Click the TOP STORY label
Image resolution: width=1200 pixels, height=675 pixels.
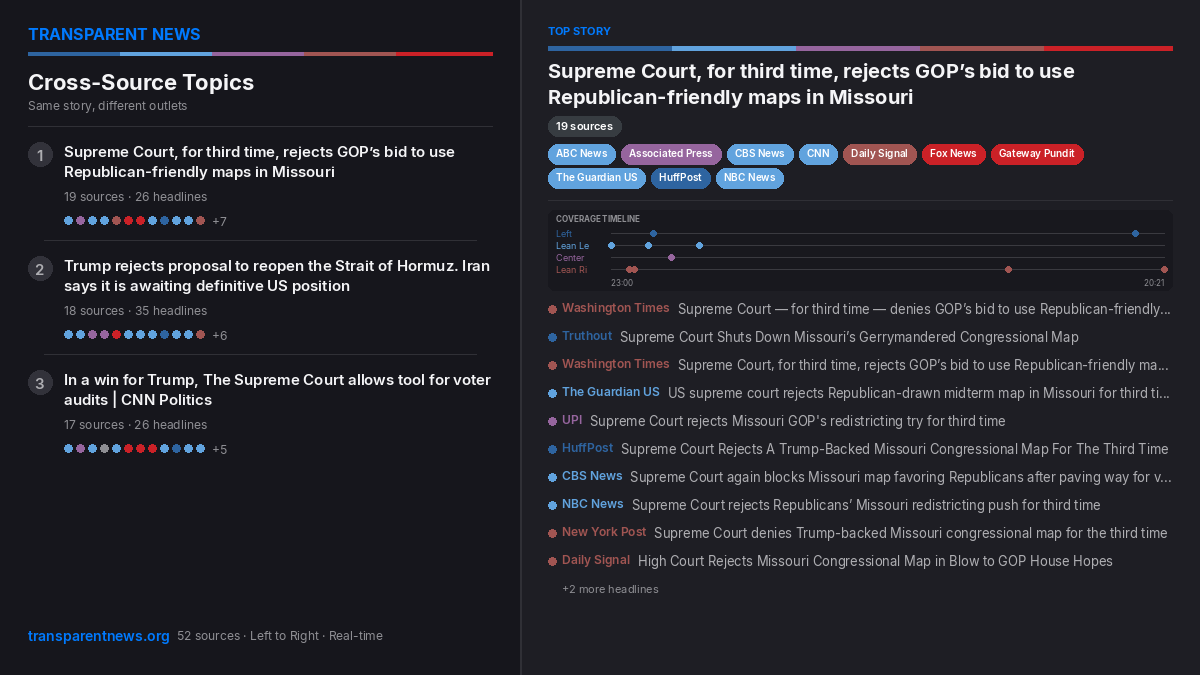pyautogui.click(x=579, y=32)
